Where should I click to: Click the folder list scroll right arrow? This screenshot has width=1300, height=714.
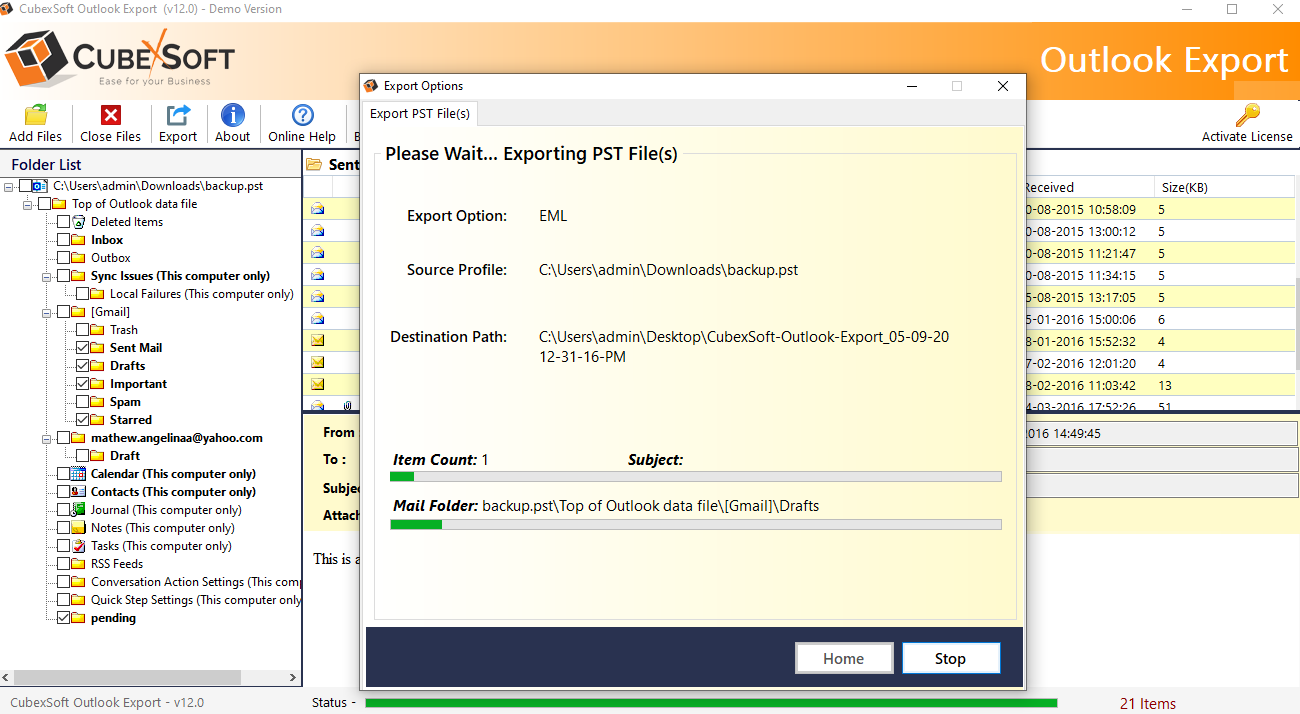coord(294,678)
